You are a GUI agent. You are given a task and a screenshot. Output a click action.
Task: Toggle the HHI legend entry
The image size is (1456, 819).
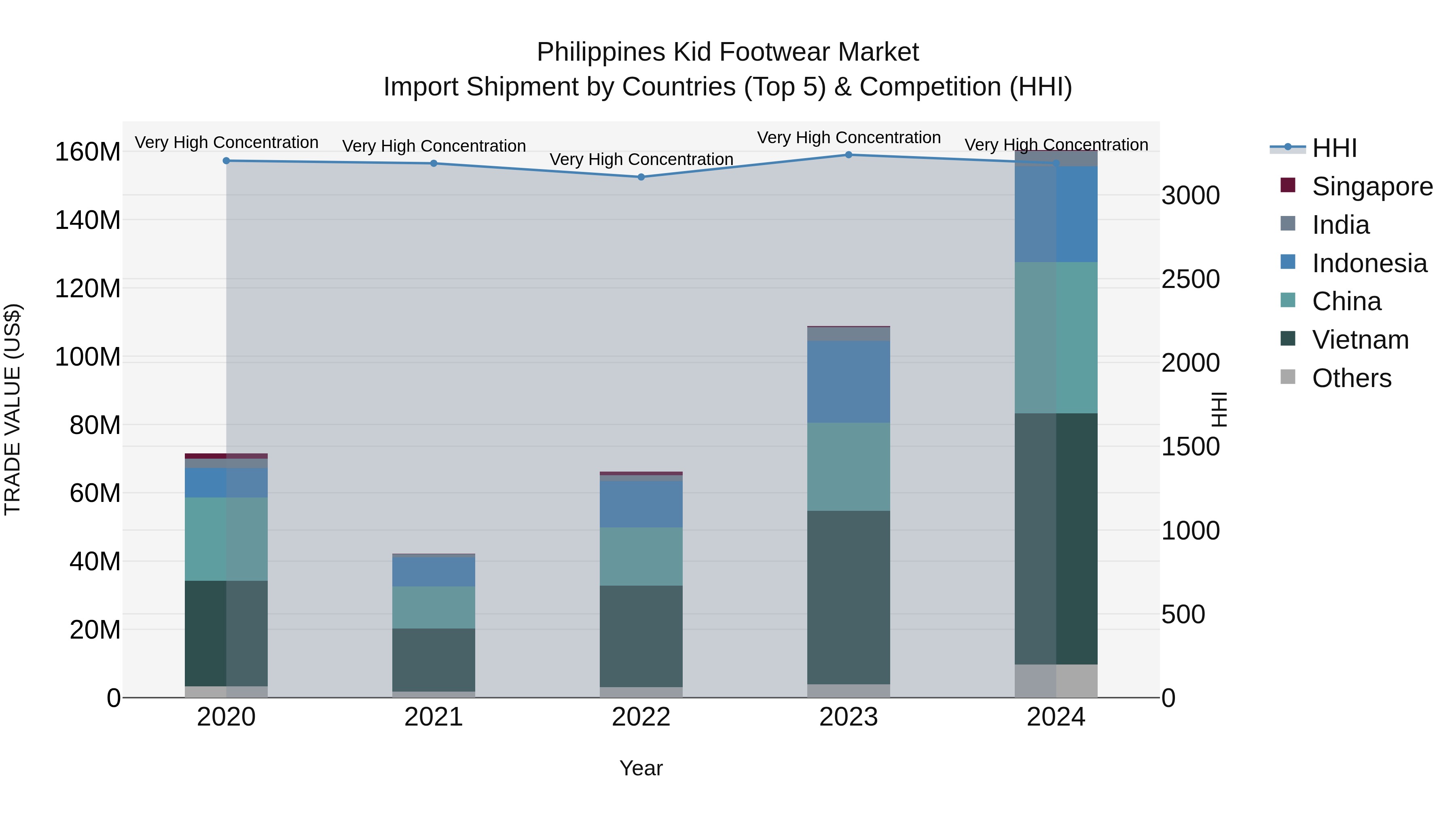[x=1314, y=148]
